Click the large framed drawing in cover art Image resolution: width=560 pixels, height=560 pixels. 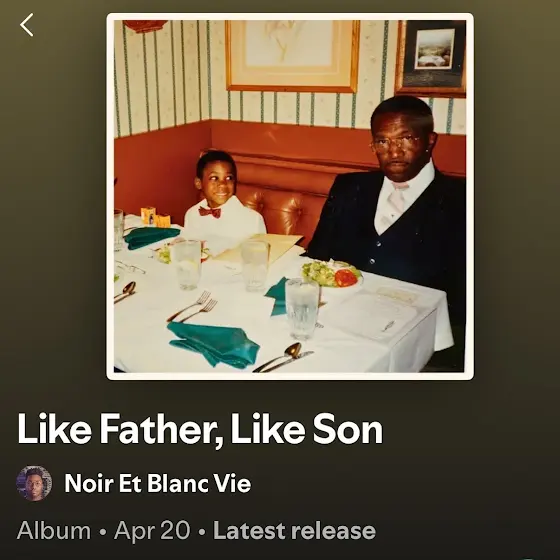(x=292, y=56)
